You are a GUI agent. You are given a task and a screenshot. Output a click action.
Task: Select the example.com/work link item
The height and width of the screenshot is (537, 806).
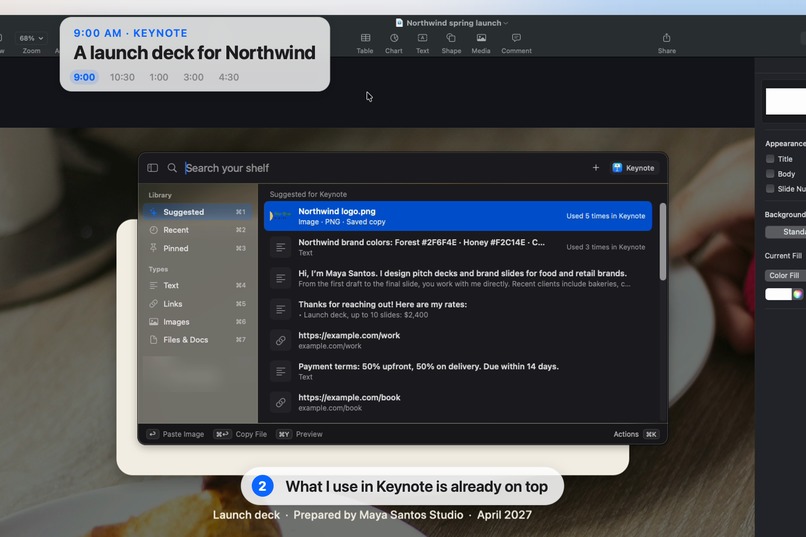pyautogui.click(x=457, y=340)
